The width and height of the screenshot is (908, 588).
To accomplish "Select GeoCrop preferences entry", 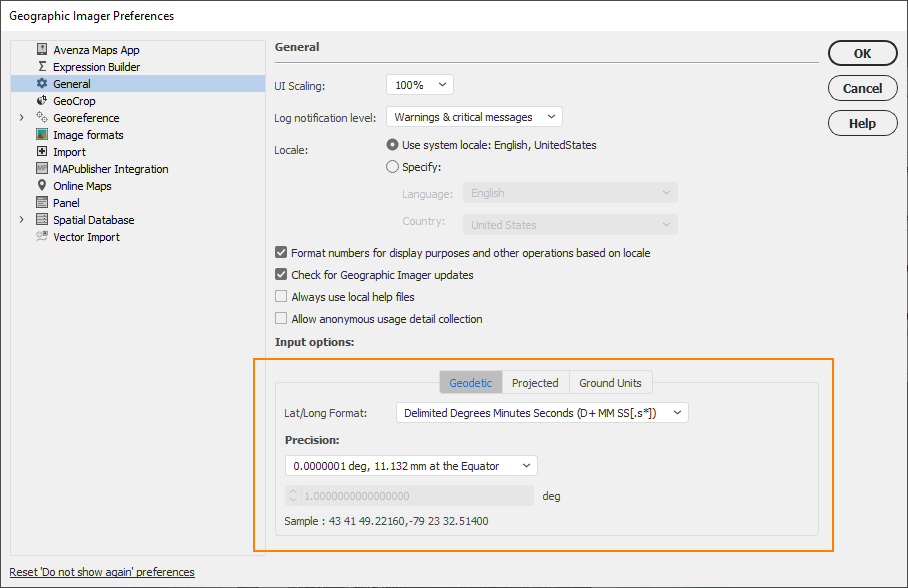I will (74, 101).
